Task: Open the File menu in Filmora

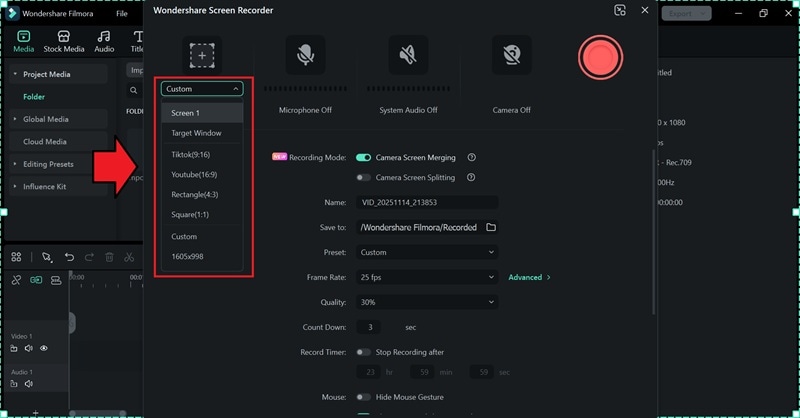Action: [121, 13]
